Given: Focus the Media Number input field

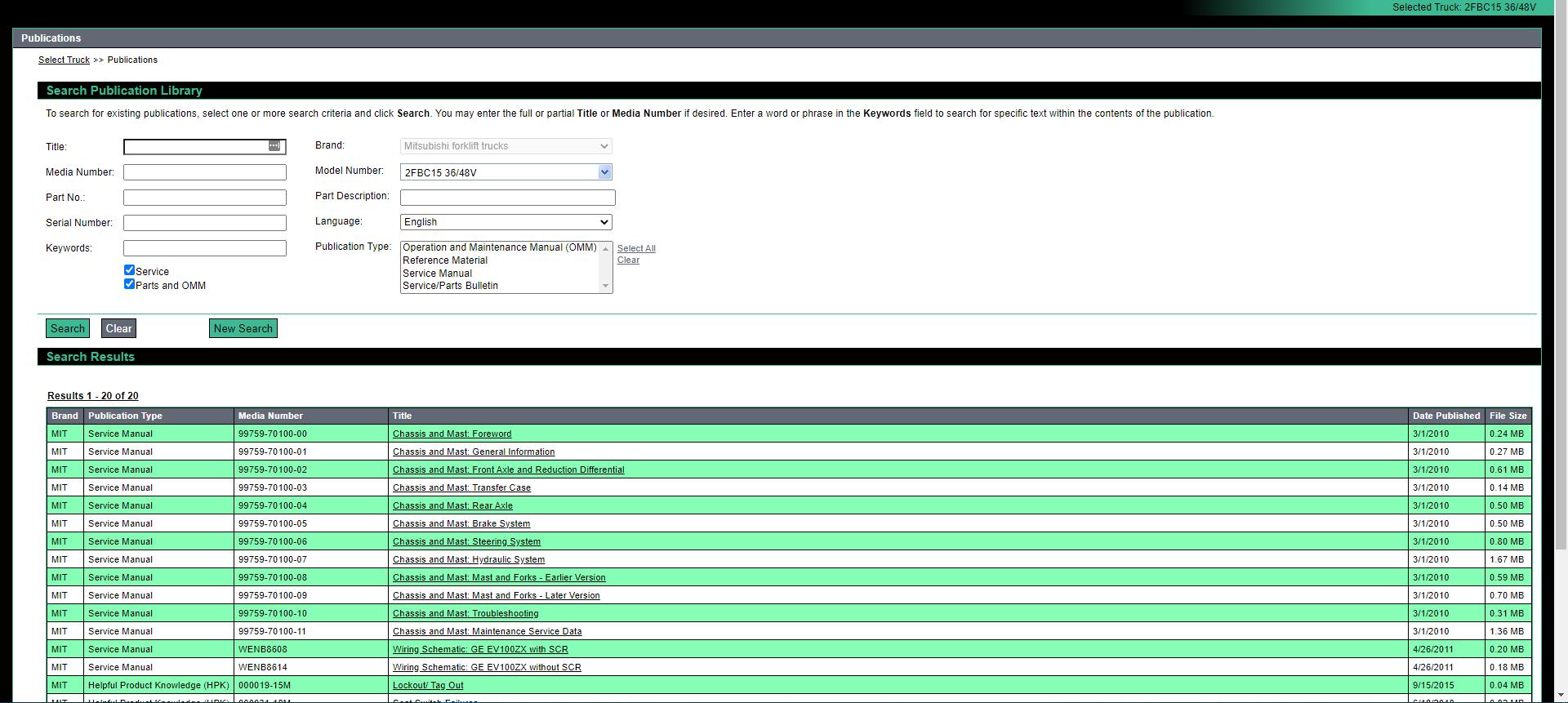Looking at the screenshot, I should point(204,172).
